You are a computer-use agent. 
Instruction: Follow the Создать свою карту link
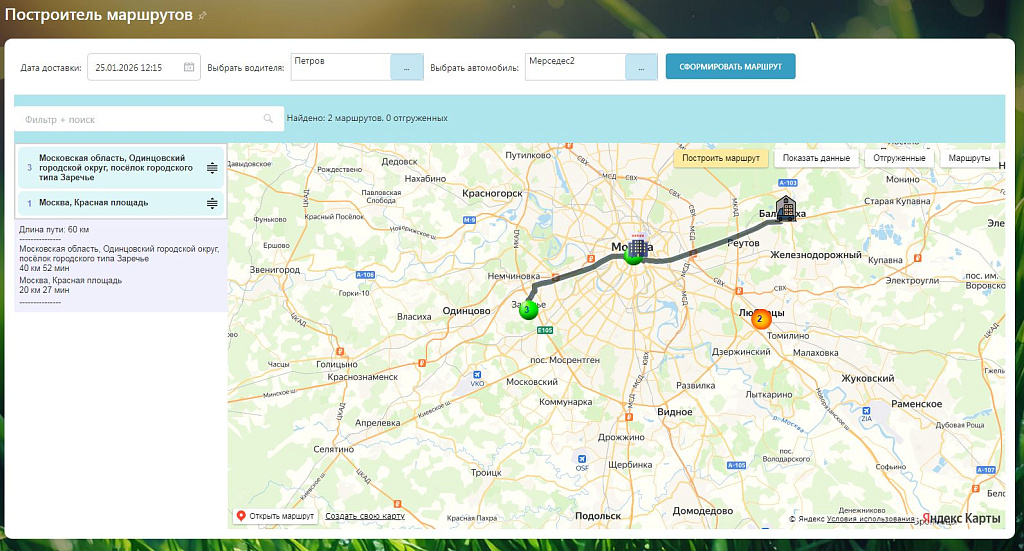(365, 516)
